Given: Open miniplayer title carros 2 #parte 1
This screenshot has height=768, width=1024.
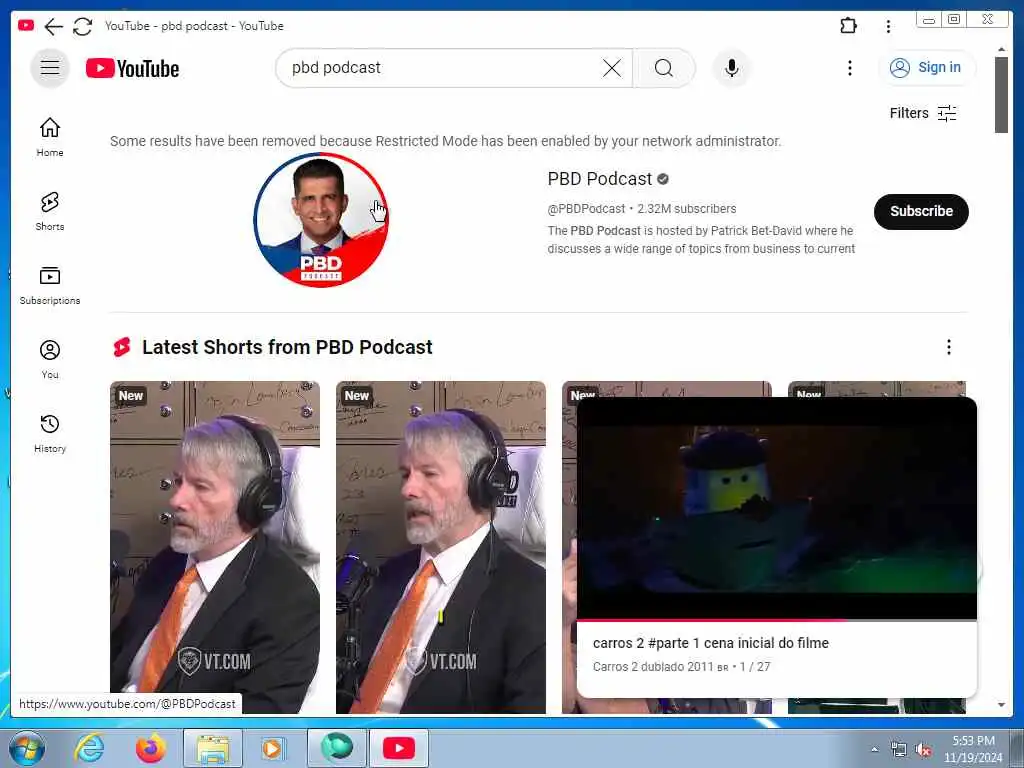Looking at the screenshot, I should pos(711,643).
